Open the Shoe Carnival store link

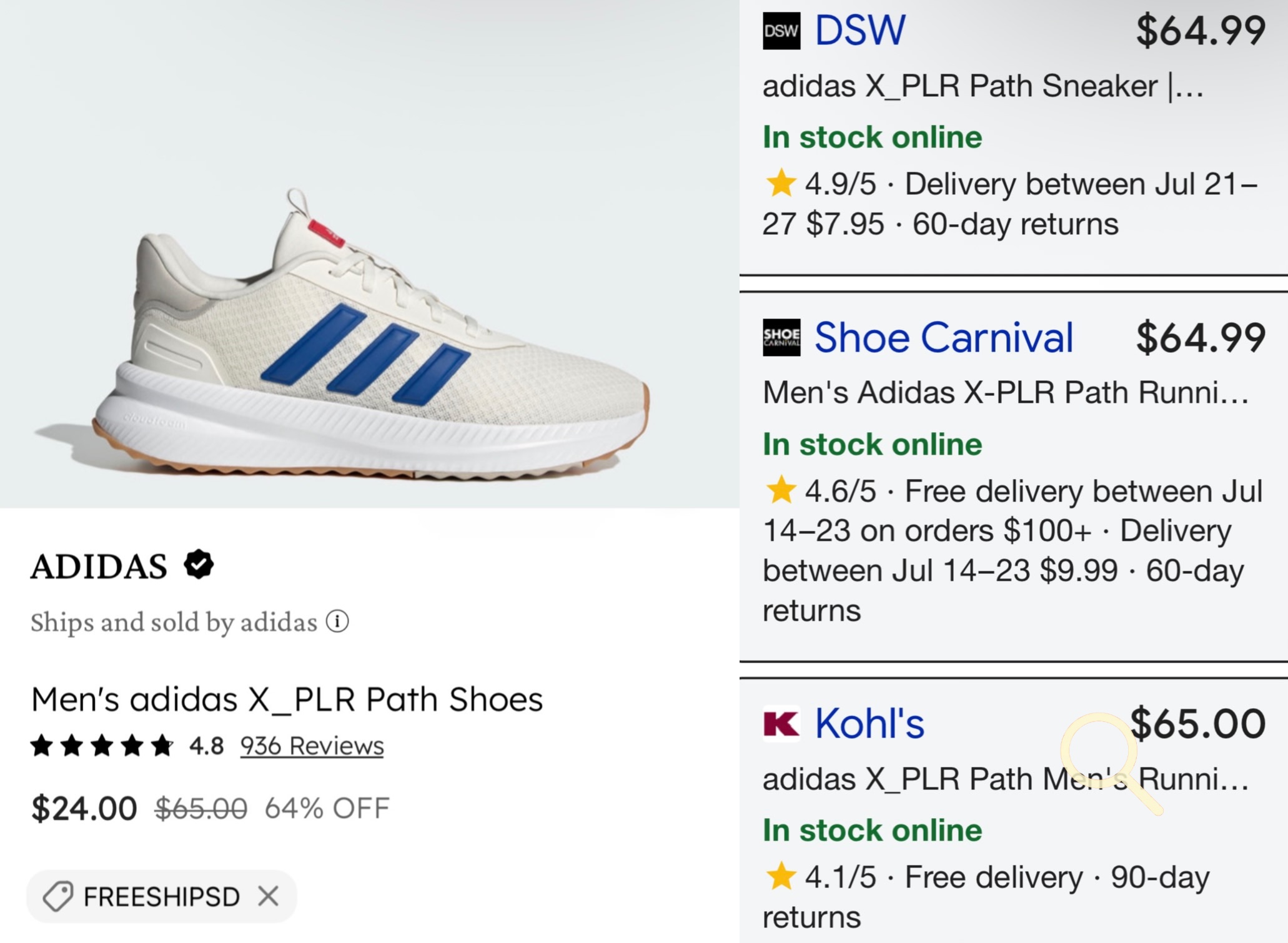pos(944,338)
